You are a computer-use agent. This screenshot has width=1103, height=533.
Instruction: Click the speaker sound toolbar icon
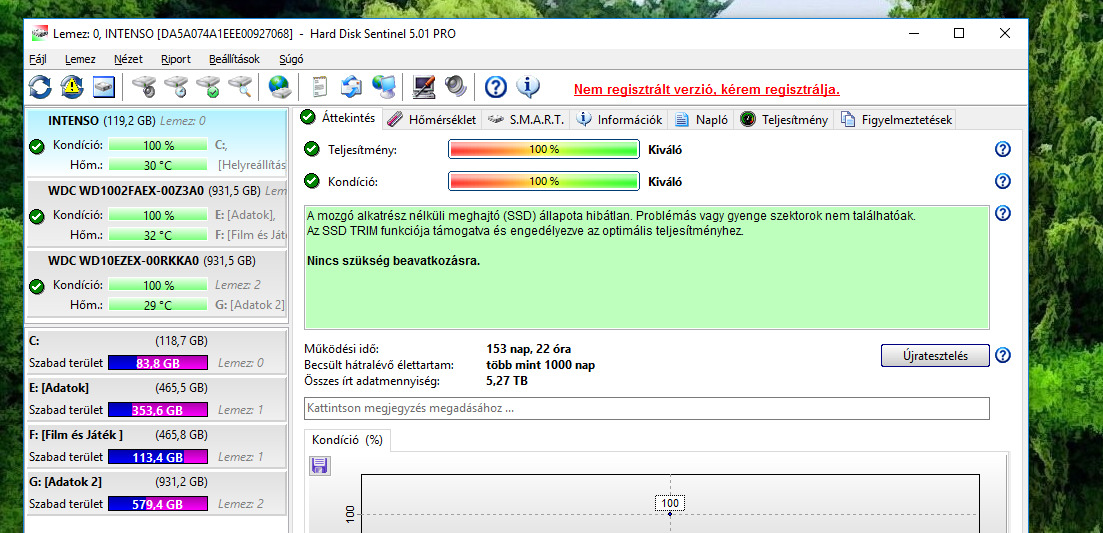(455, 87)
